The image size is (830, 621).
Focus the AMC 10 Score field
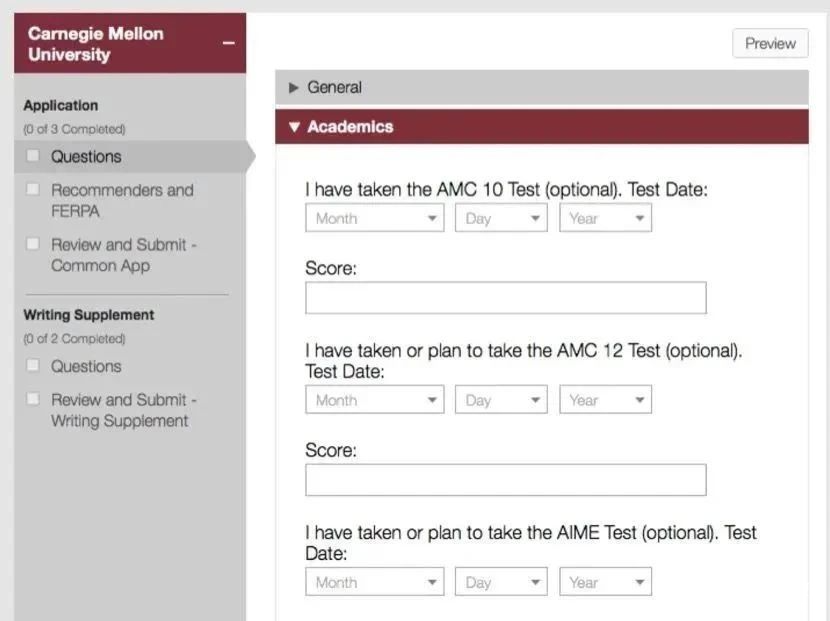(x=506, y=298)
